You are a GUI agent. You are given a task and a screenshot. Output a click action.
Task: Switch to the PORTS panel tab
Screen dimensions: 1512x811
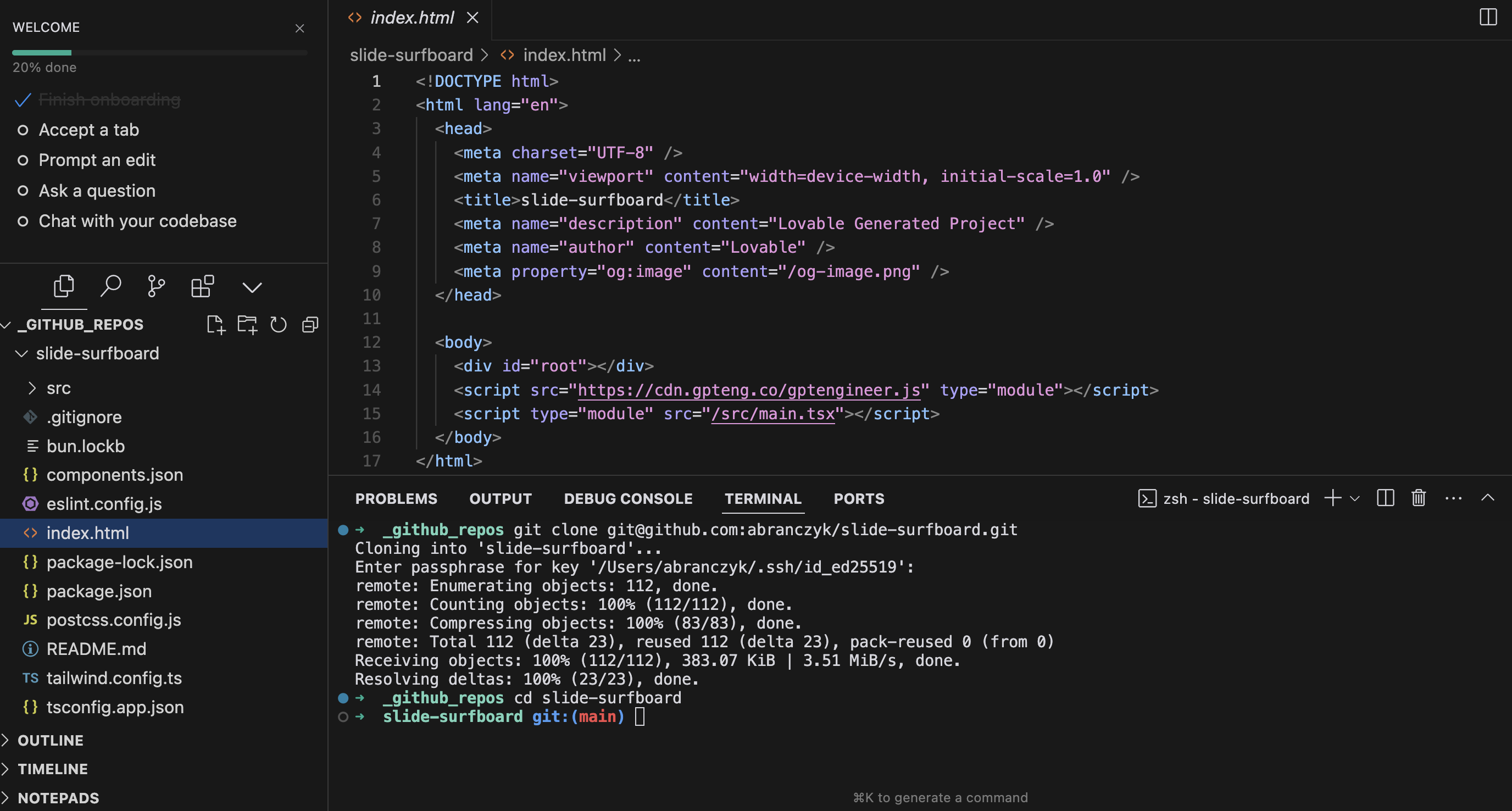point(859,498)
